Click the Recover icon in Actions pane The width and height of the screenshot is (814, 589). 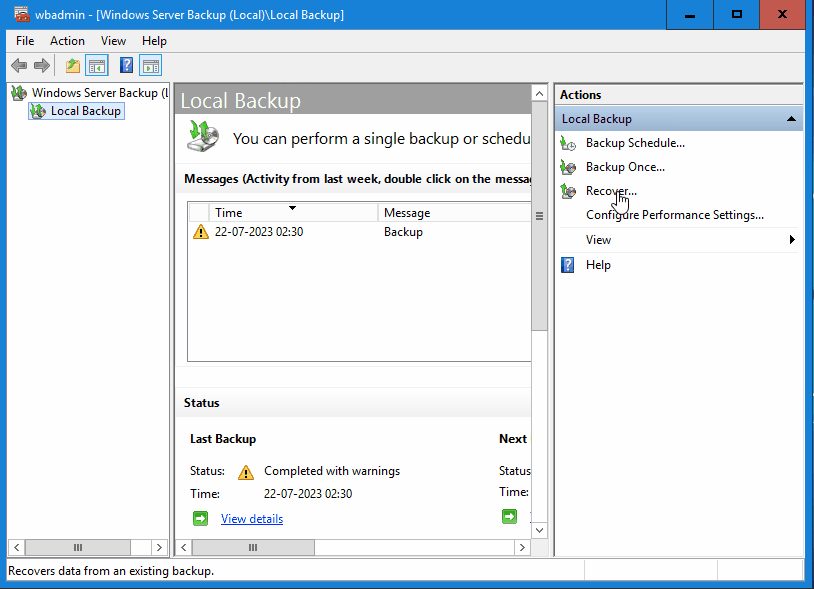click(x=567, y=190)
